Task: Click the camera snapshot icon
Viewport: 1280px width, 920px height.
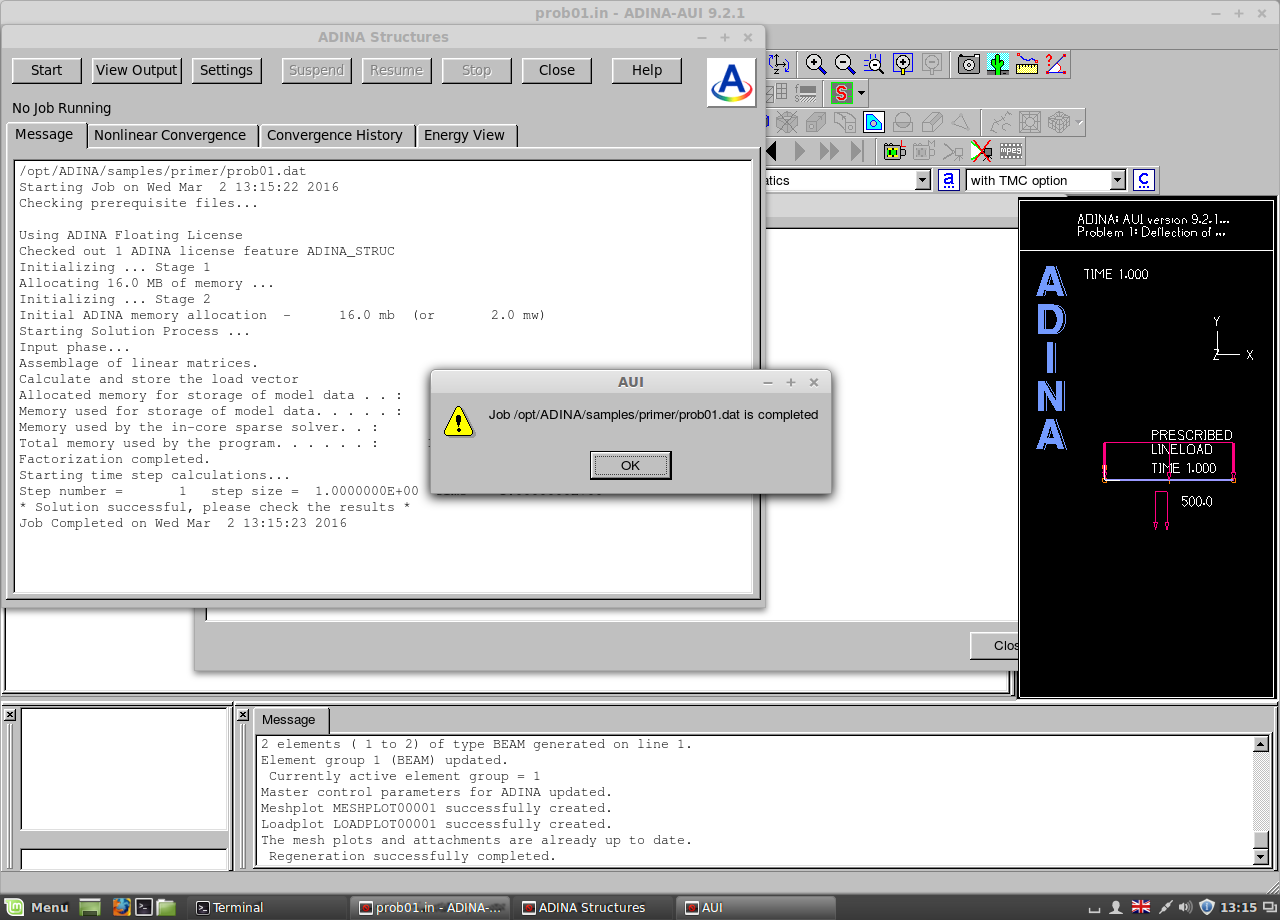Action: 968,65
